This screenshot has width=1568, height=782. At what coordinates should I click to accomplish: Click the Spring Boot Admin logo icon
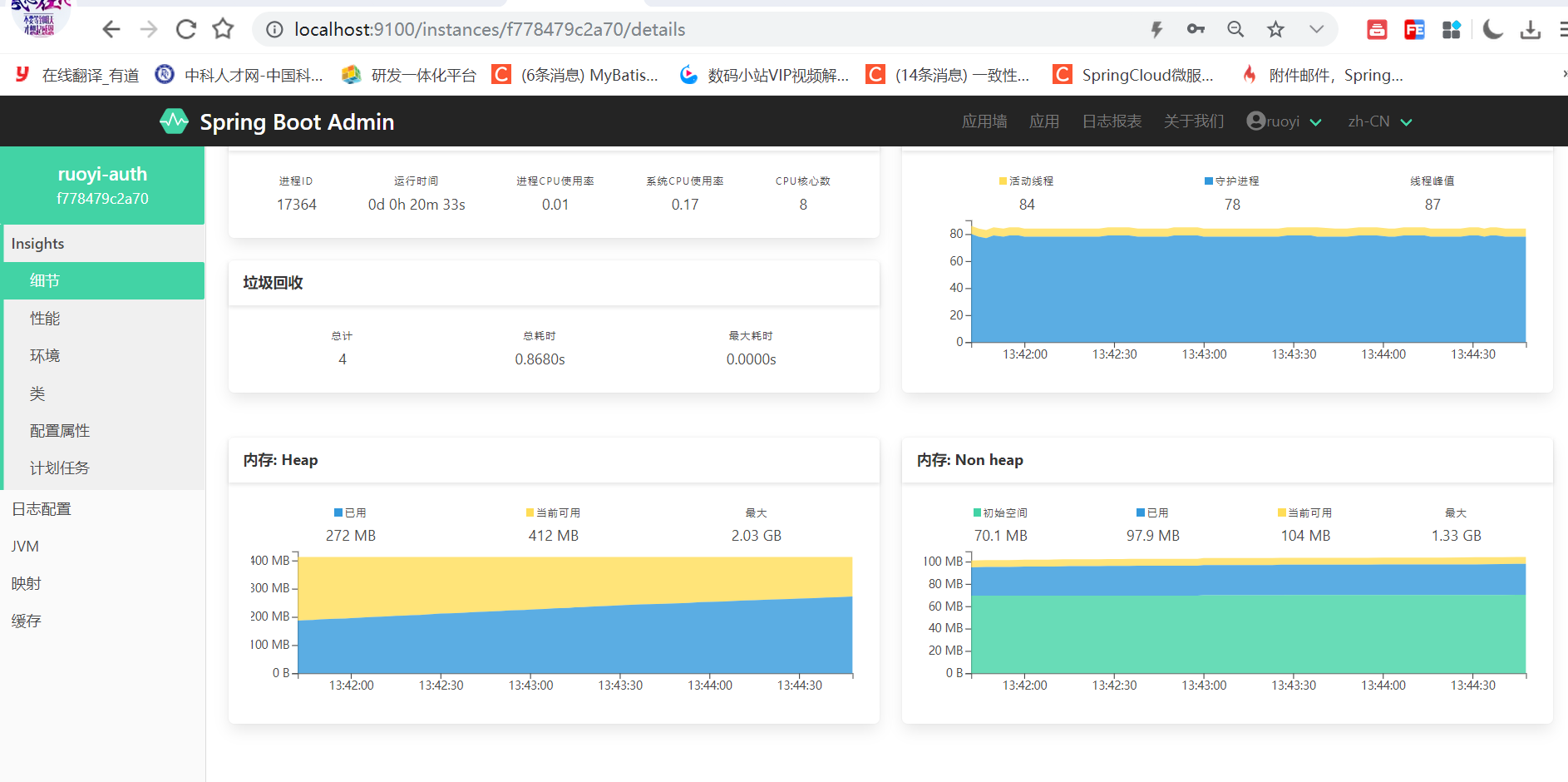pyautogui.click(x=174, y=121)
